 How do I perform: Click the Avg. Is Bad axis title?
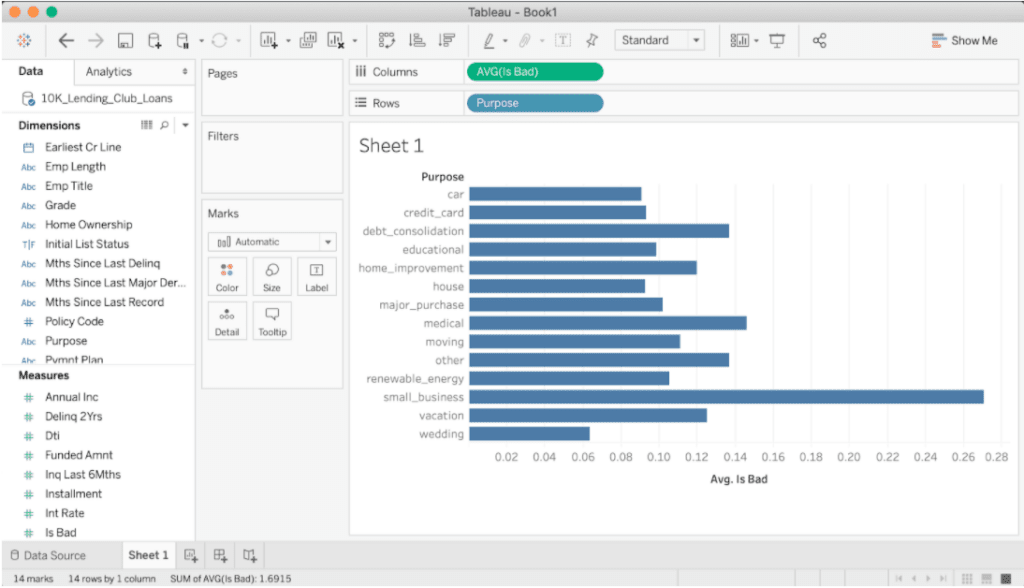(x=739, y=479)
